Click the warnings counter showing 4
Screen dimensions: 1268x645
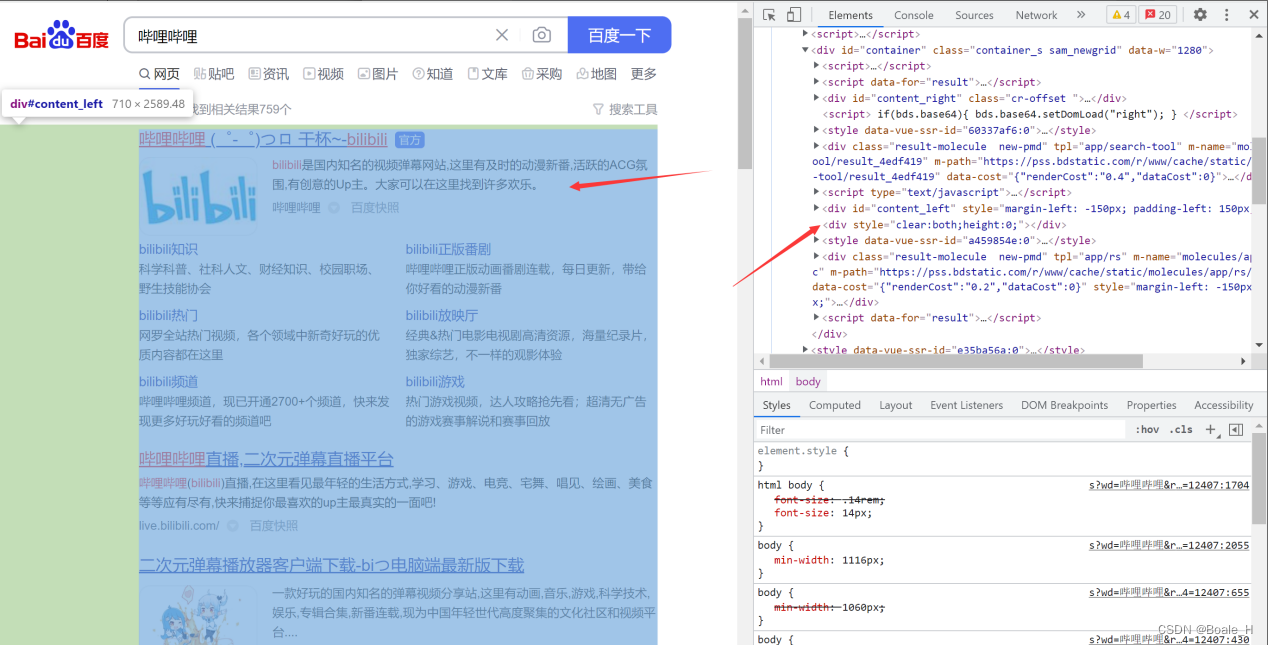(1120, 15)
